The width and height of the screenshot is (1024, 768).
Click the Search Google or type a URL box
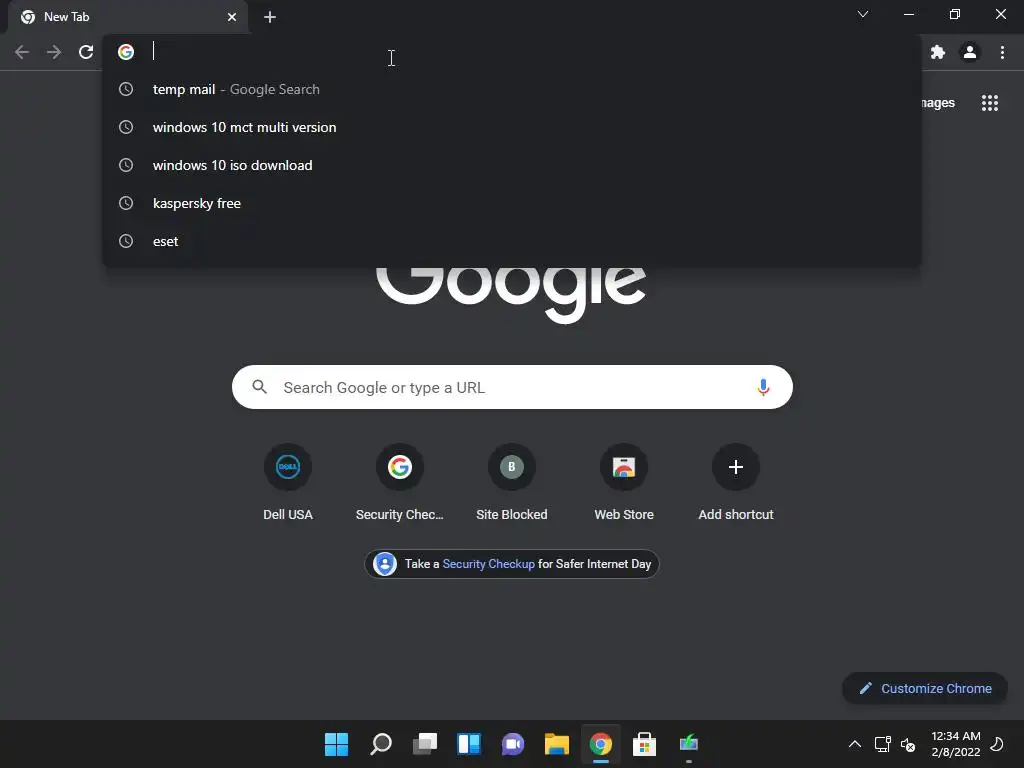[x=512, y=387]
